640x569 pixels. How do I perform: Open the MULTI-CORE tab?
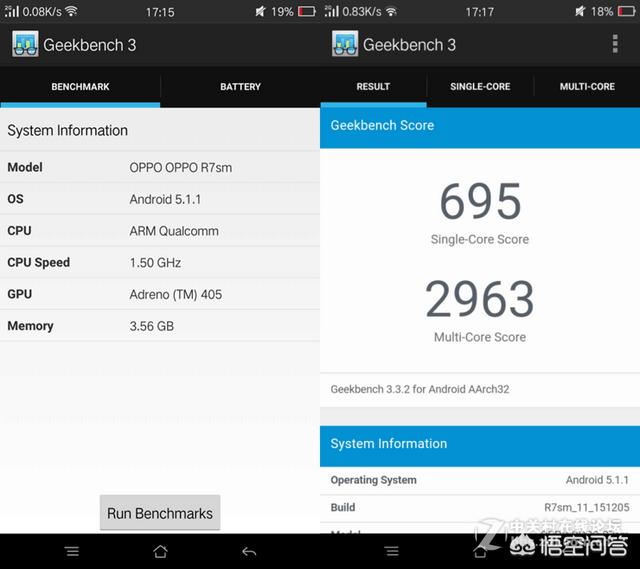point(587,87)
